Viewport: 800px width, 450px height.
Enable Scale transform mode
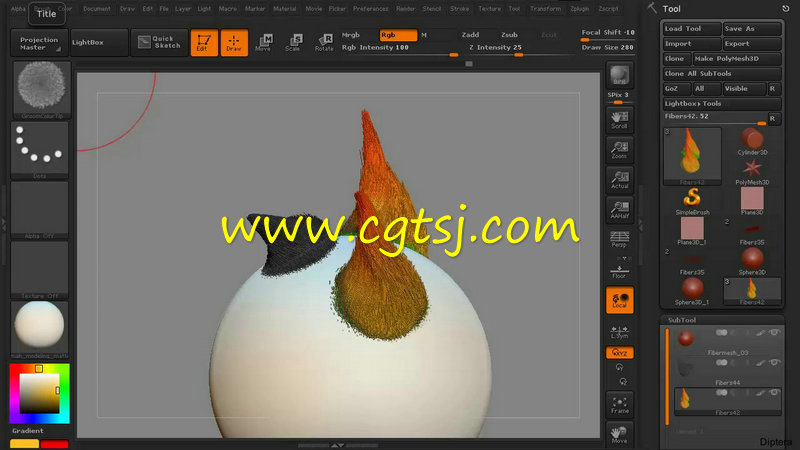click(293, 42)
